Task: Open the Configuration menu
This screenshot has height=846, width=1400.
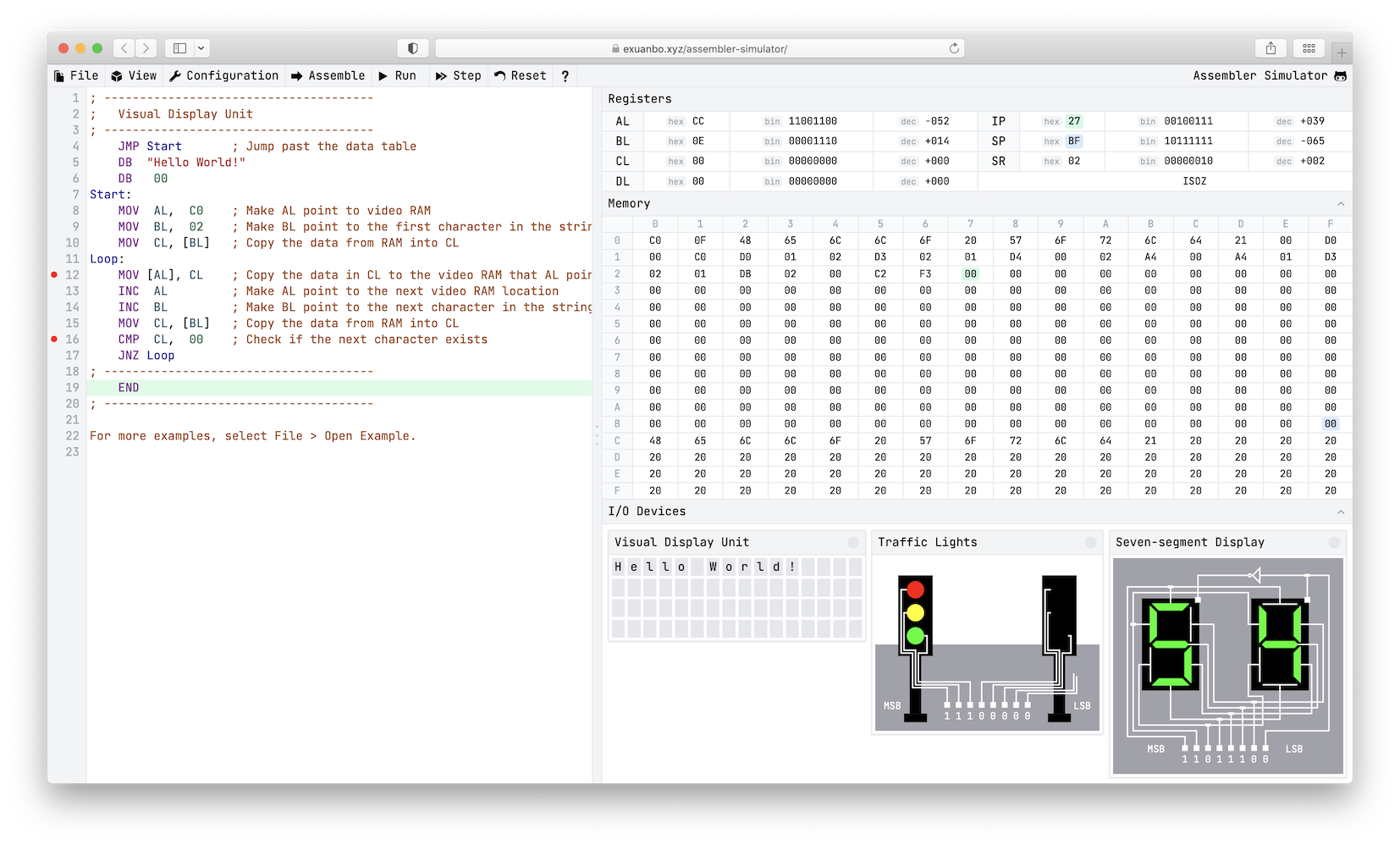Action: point(224,75)
